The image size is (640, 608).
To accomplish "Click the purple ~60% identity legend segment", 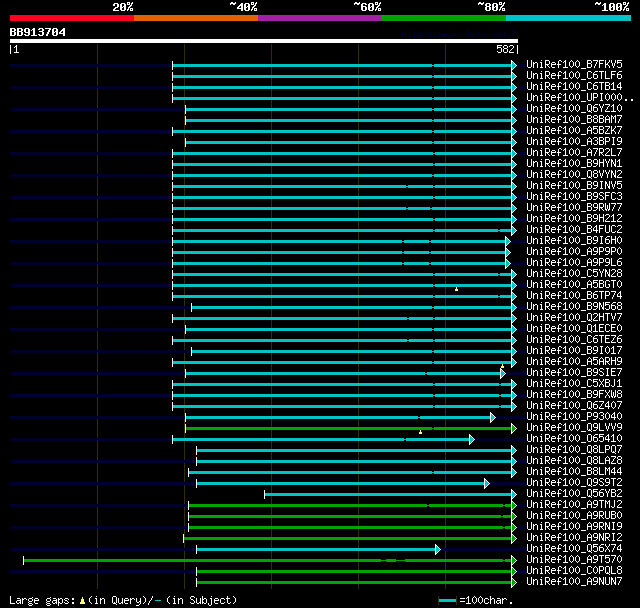I will pos(320,18).
